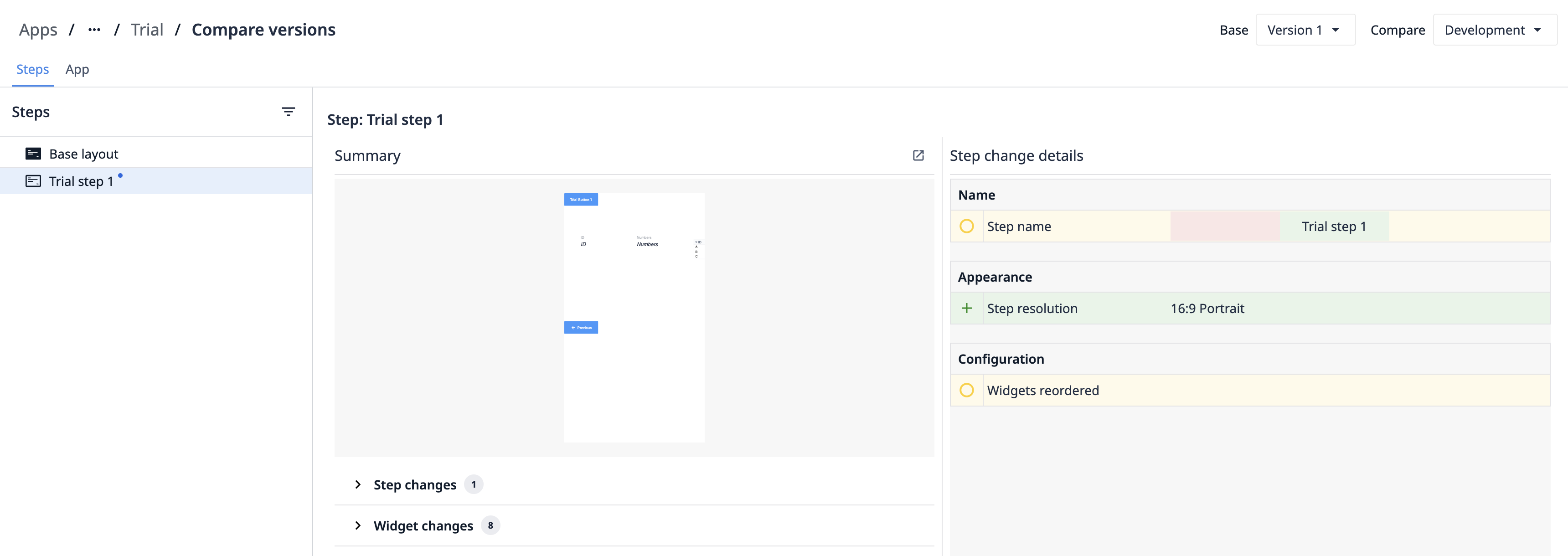The width and height of the screenshot is (1568, 556).
Task: Click the Trial Button 1 in the preview
Action: 581,200
